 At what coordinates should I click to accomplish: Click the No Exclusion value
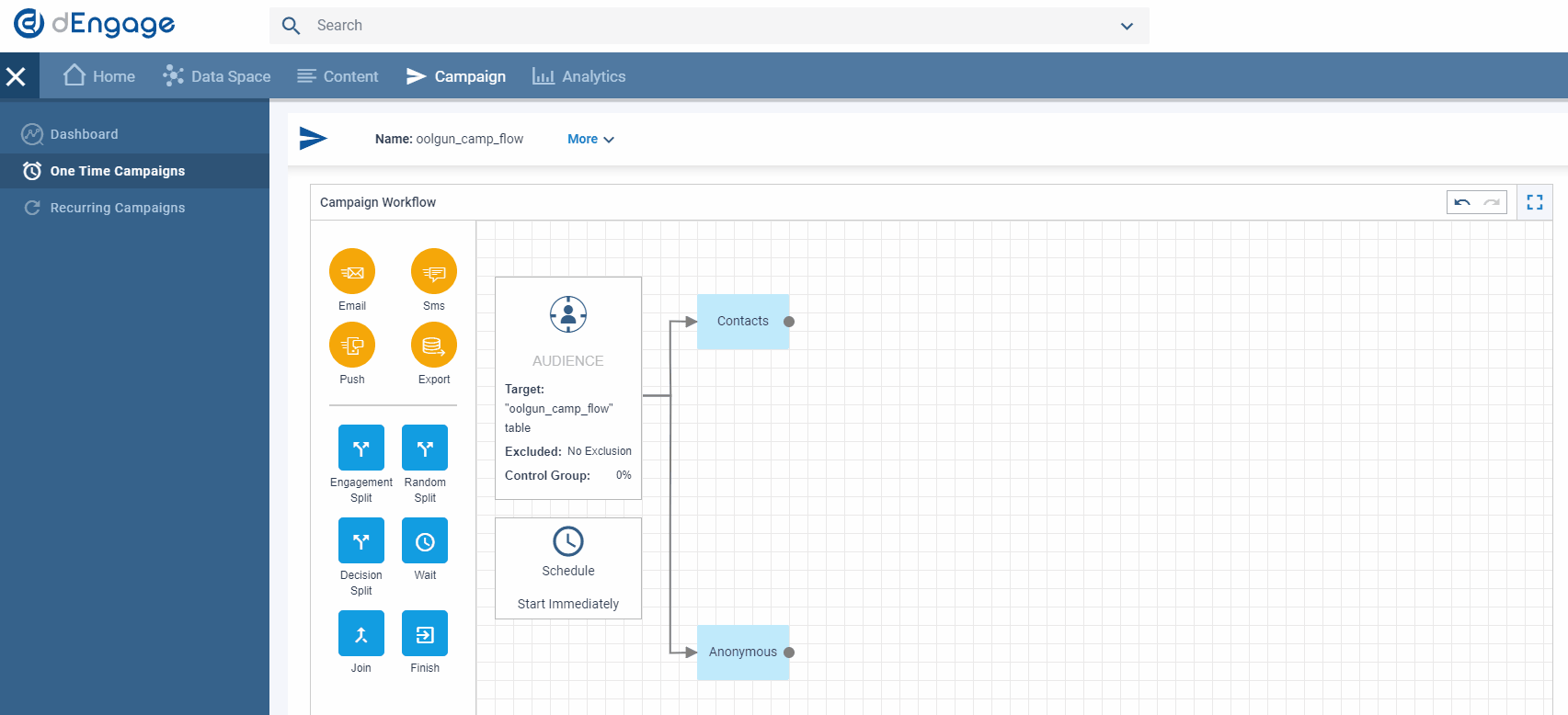pos(600,451)
